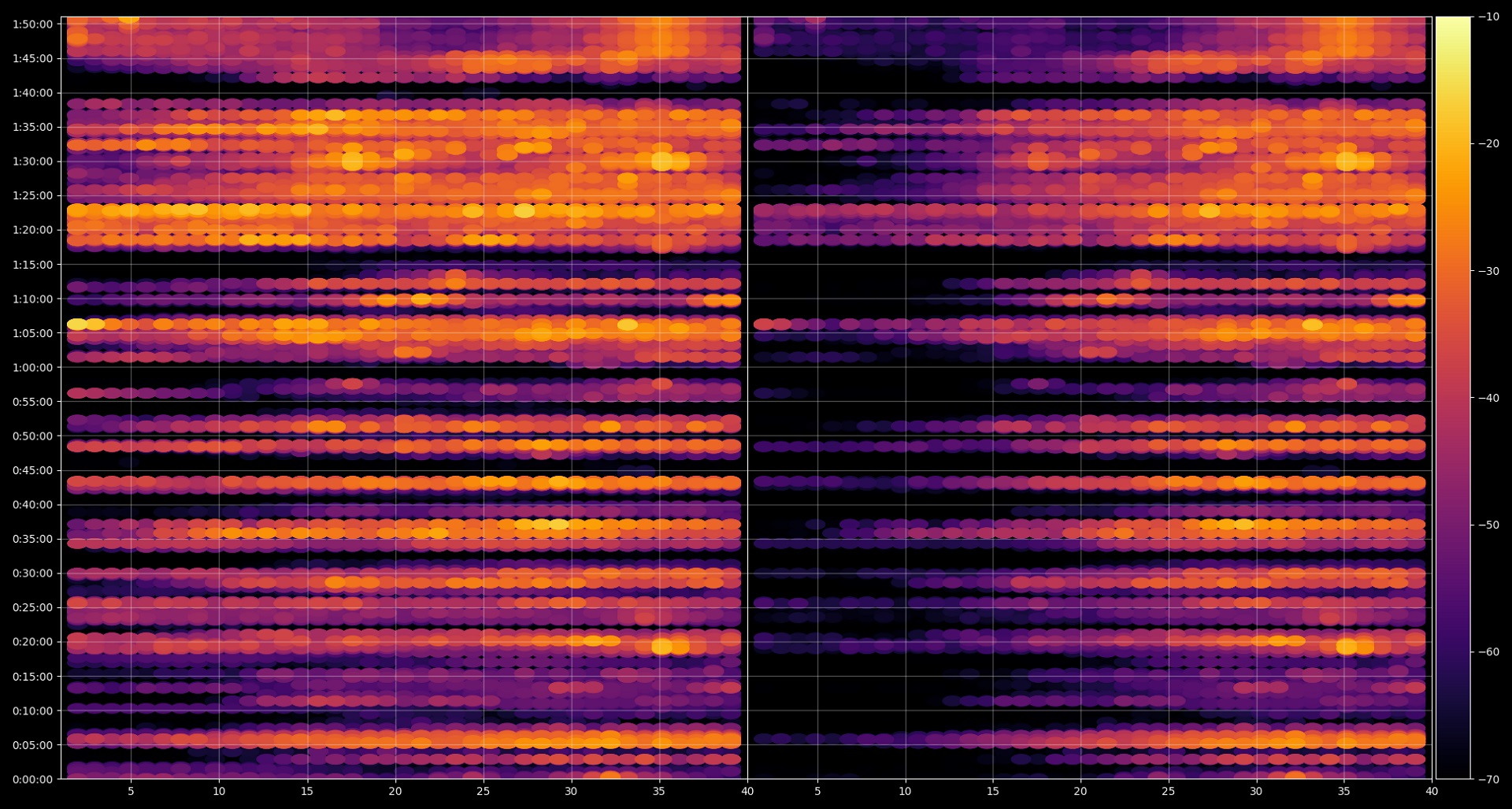This screenshot has height=809, width=1512.
Task: Click the −60 colorbar tick label
Action: pyautogui.click(x=1488, y=652)
